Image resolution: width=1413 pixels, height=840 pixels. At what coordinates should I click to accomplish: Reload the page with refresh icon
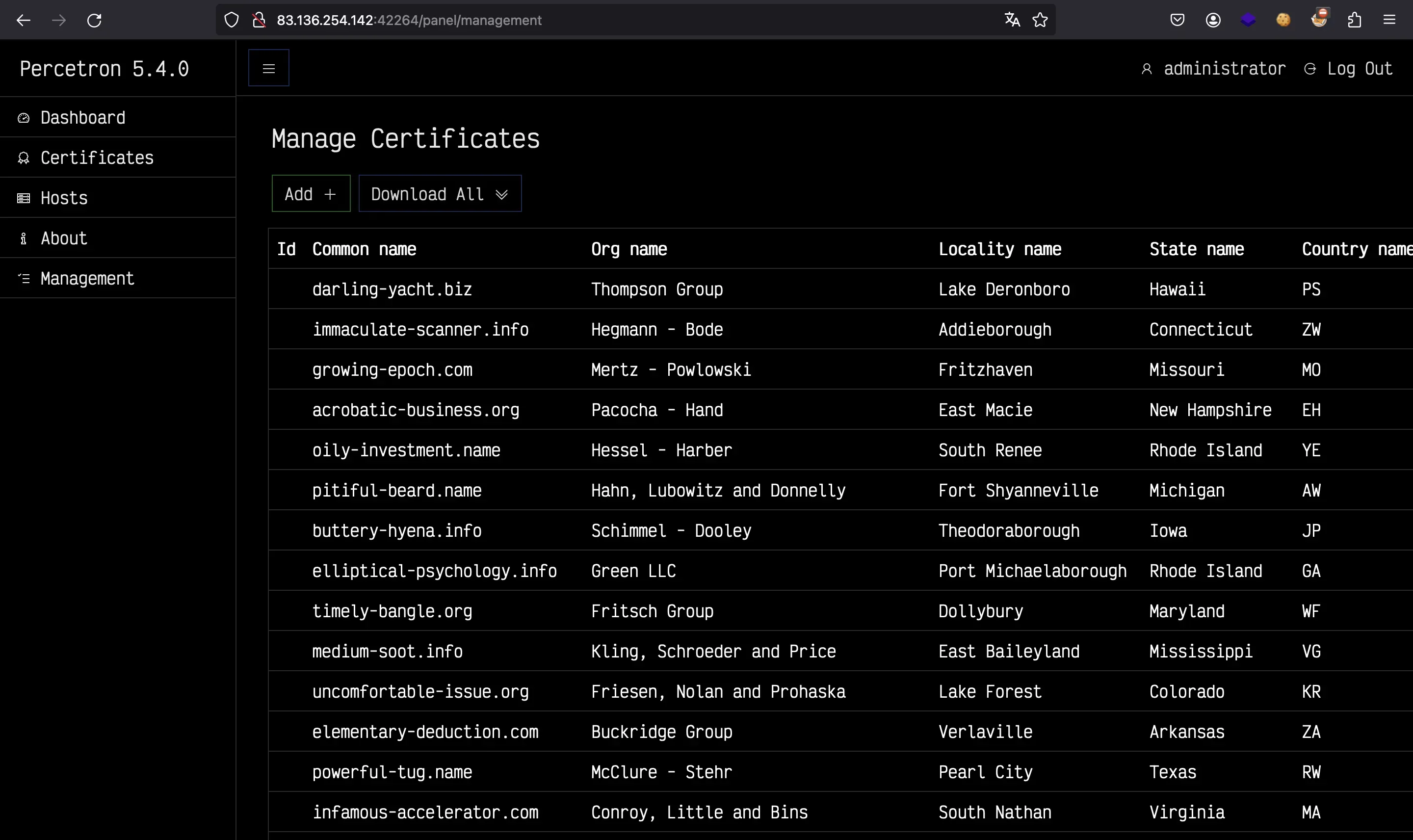point(94,21)
